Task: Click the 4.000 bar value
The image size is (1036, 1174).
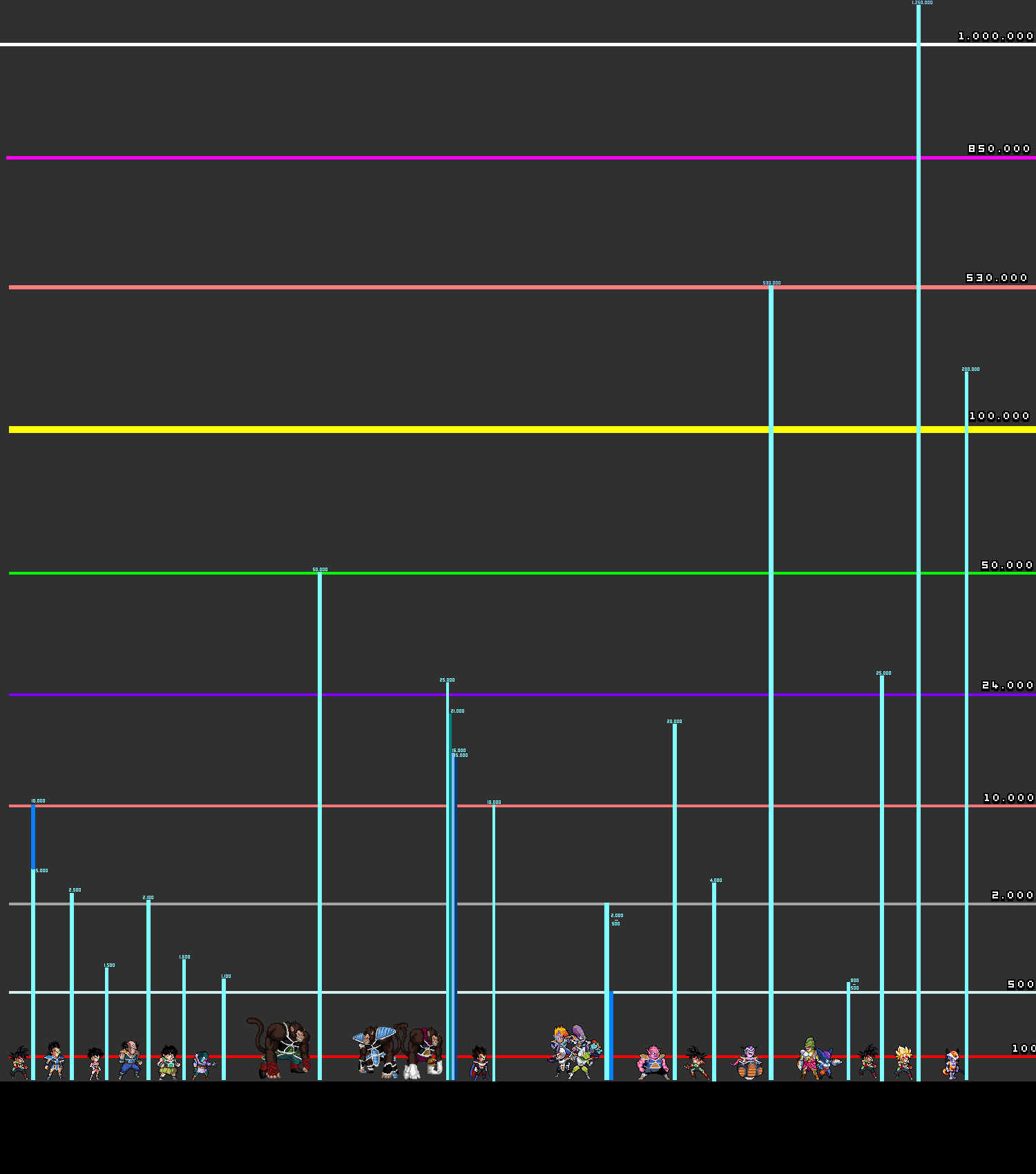Action: point(716,880)
